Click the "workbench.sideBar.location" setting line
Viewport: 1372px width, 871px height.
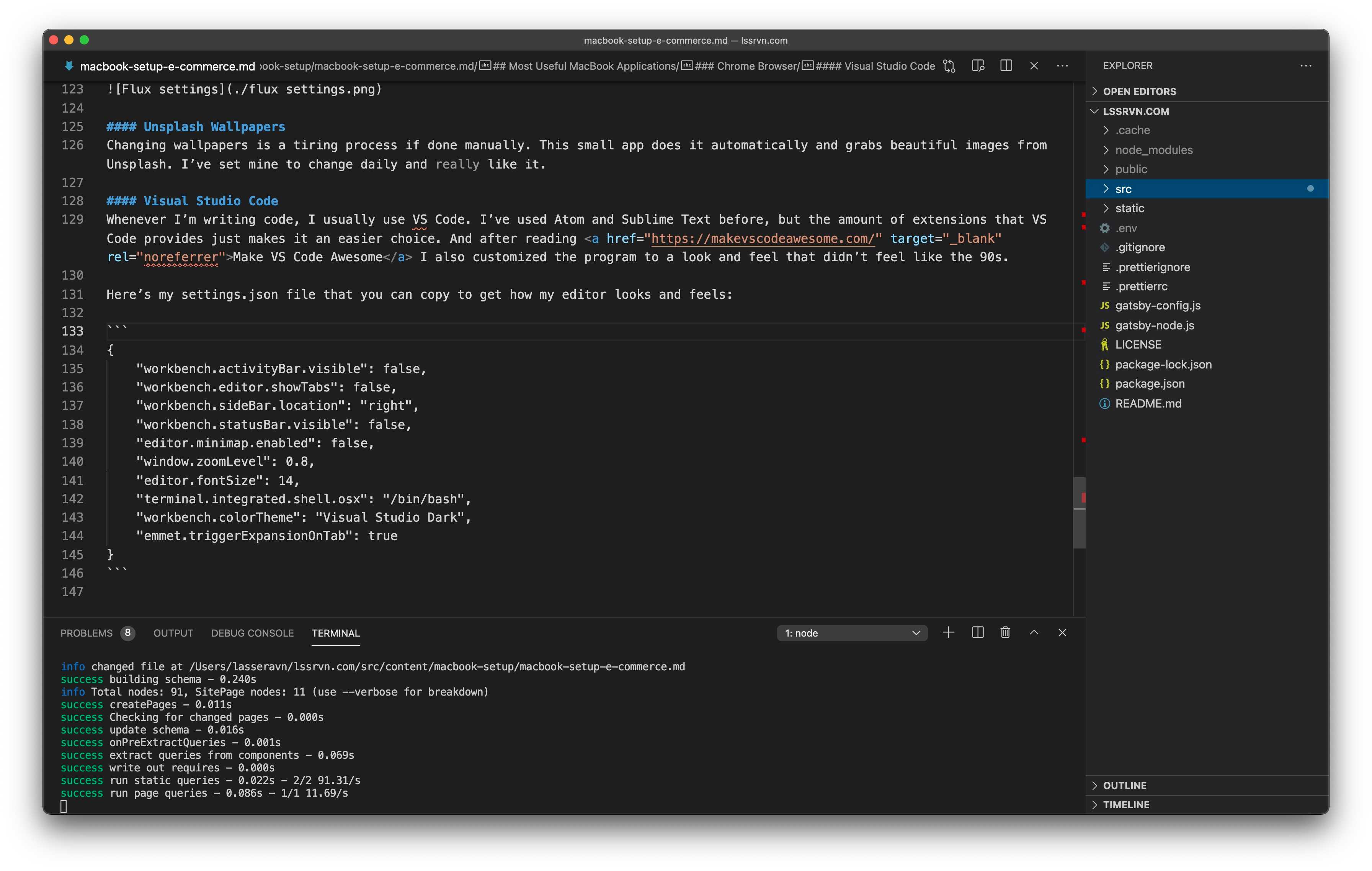click(x=278, y=405)
